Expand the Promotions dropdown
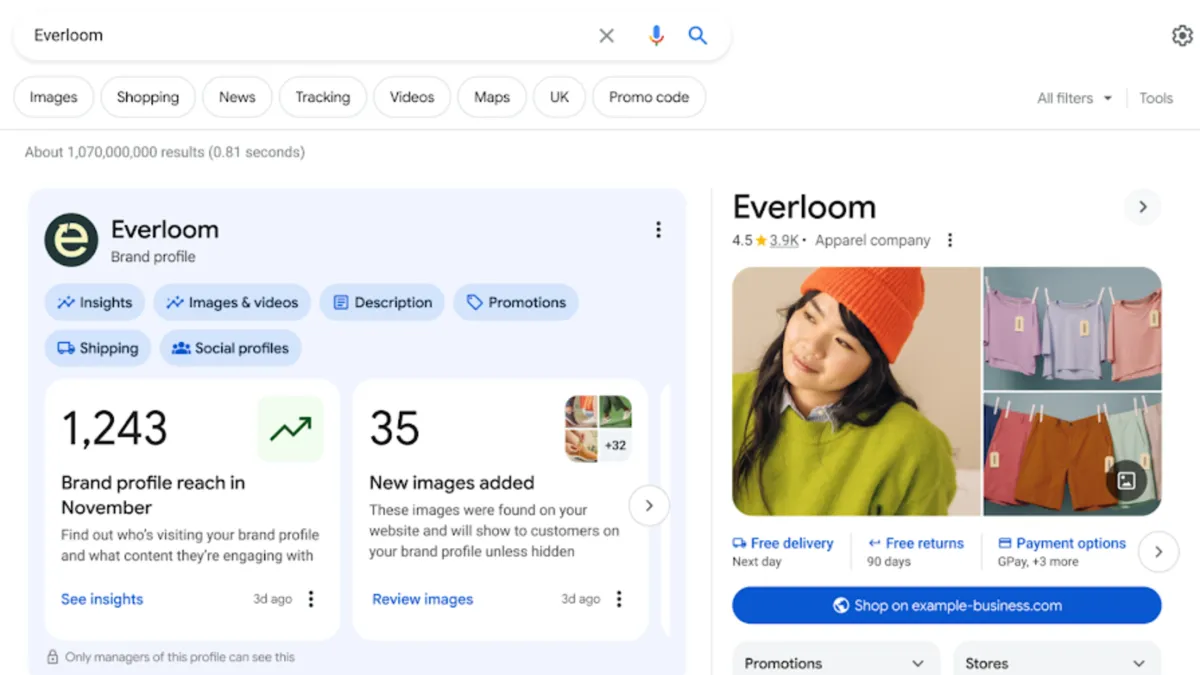The width and height of the screenshot is (1200, 675). click(x=836, y=662)
